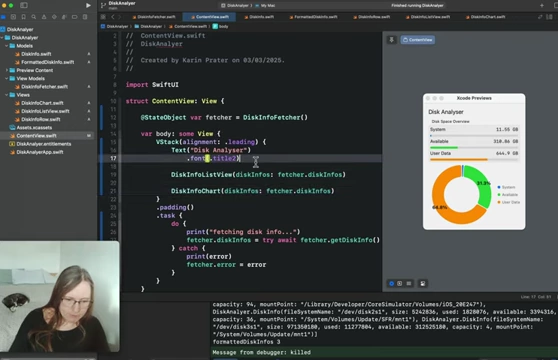Toggle the navigator sidebar button
This screenshot has height=360, width=558.
pyautogui.click(x=24, y=5)
